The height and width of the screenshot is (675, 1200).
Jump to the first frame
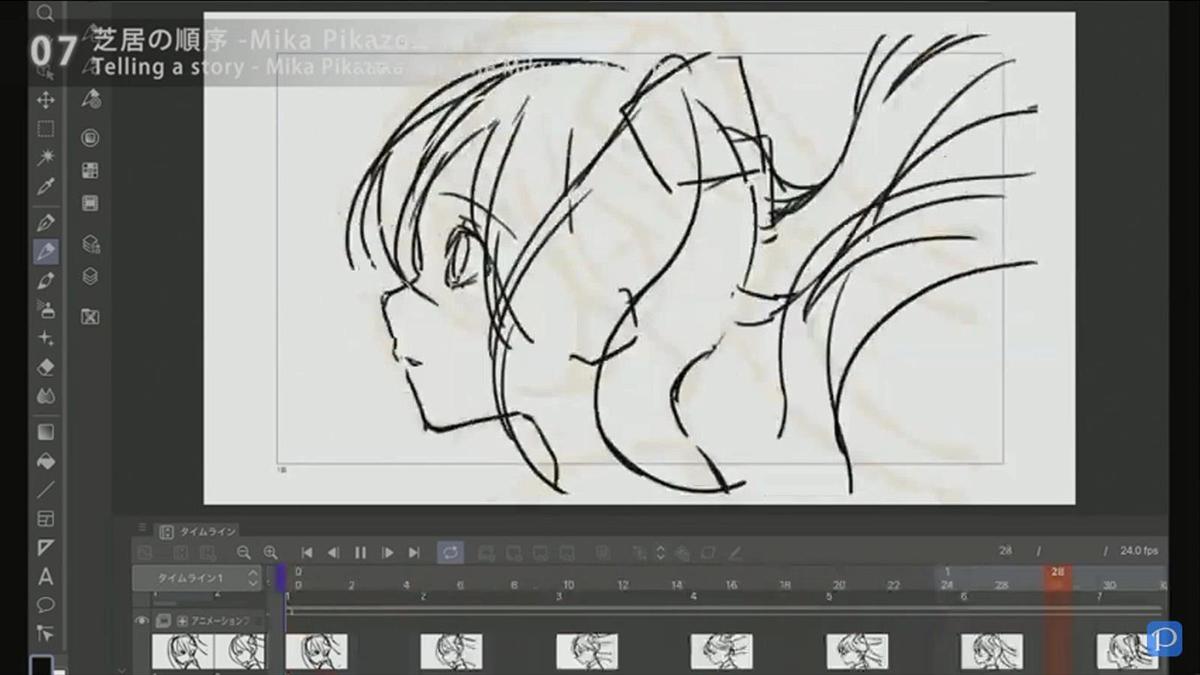(307, 552)
